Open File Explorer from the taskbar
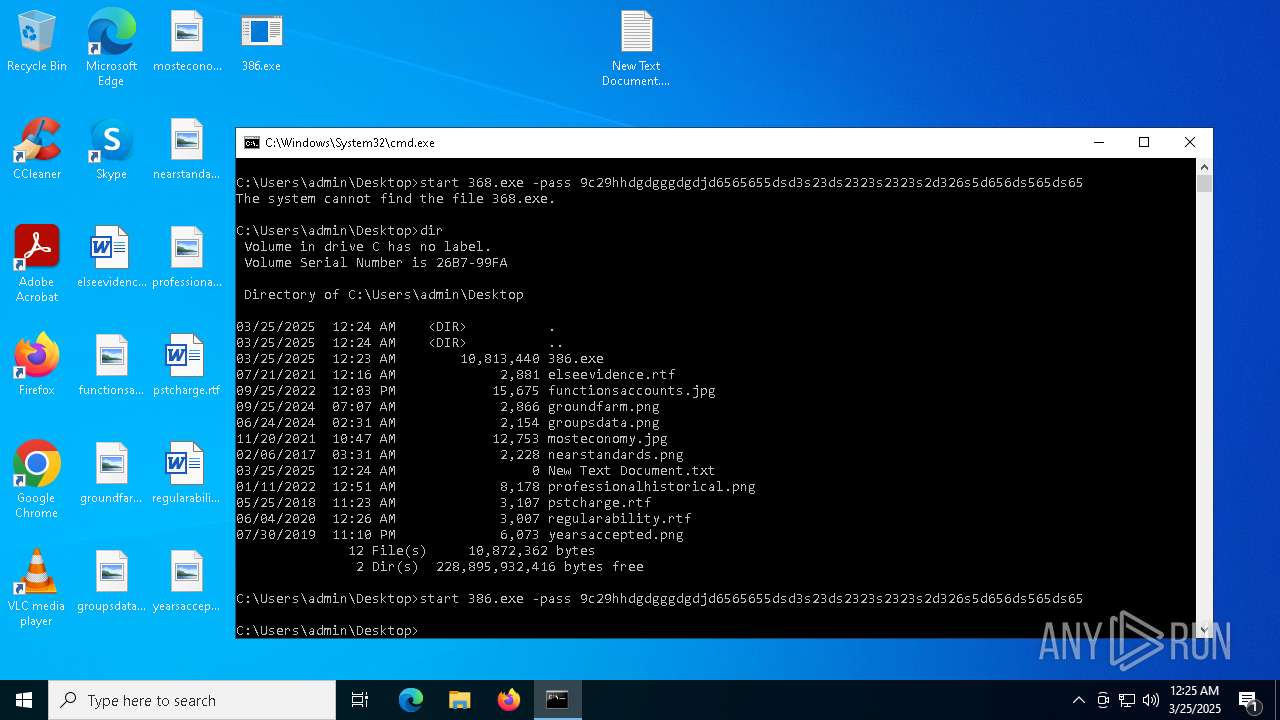1280x720 pixels. (x=460, y=700)
